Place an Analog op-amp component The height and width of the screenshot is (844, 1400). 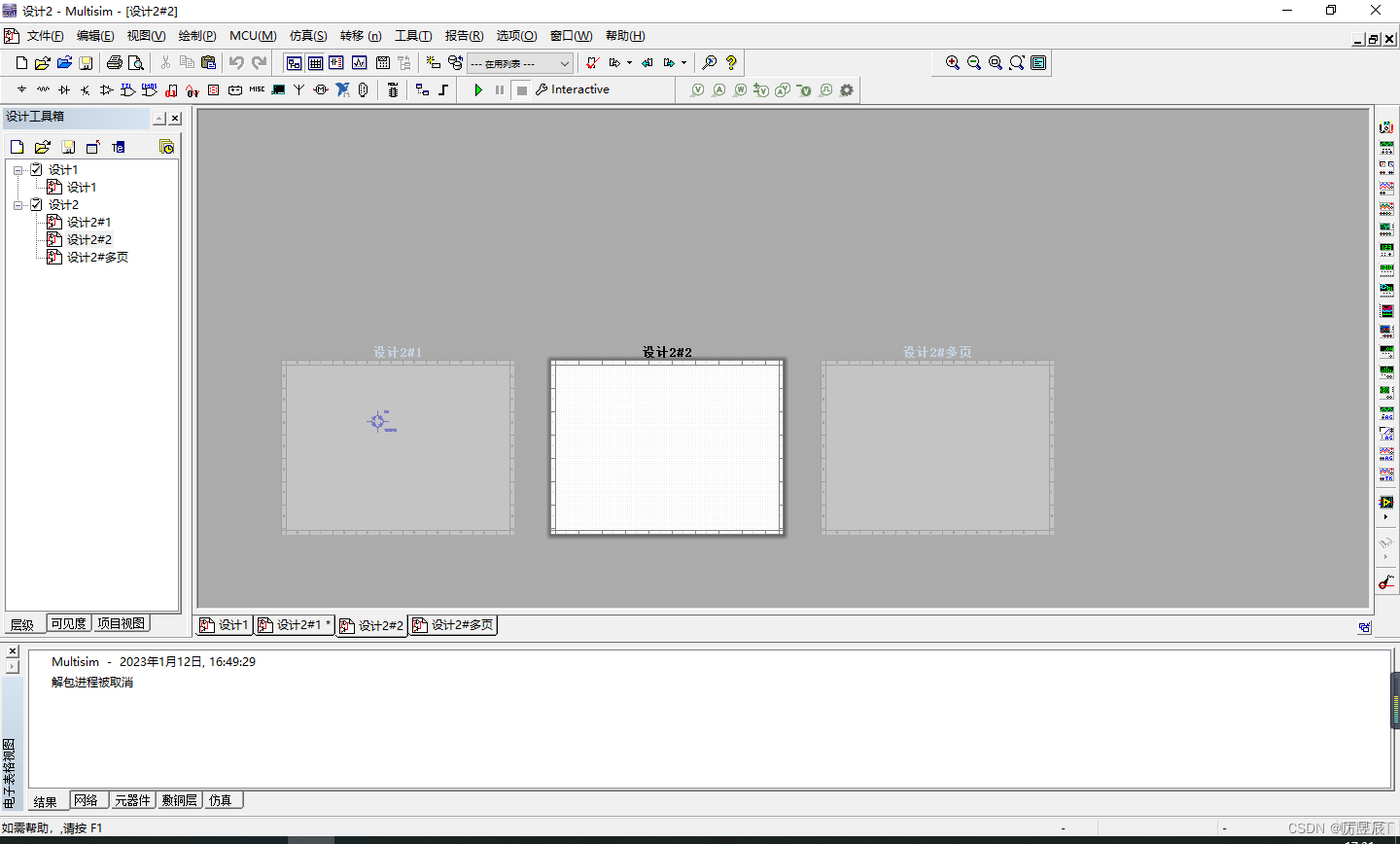[107, 89]
